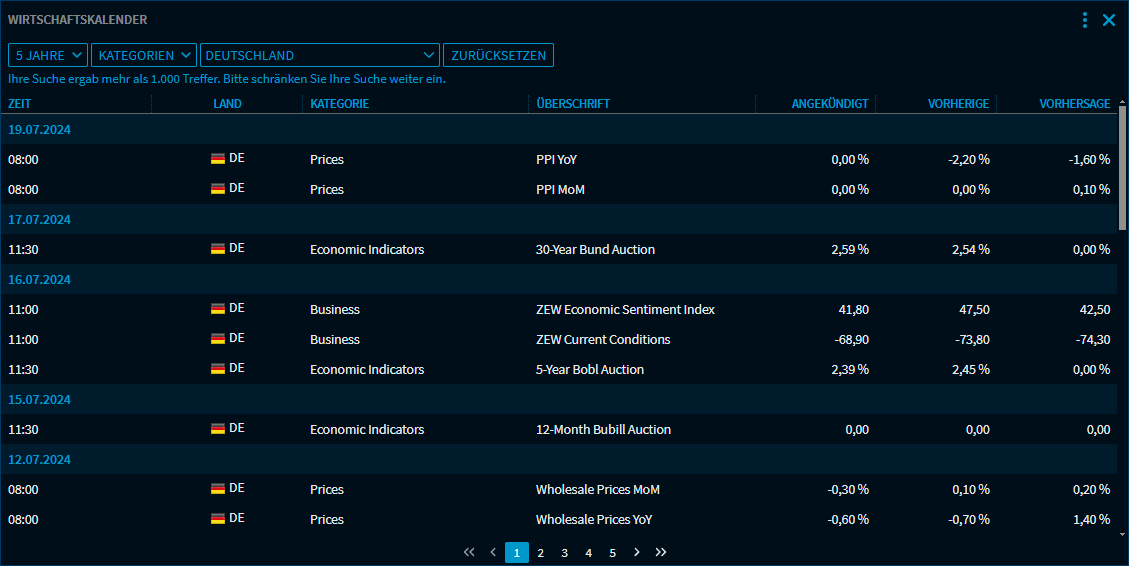Jump to the first page of results

[469, 552]
